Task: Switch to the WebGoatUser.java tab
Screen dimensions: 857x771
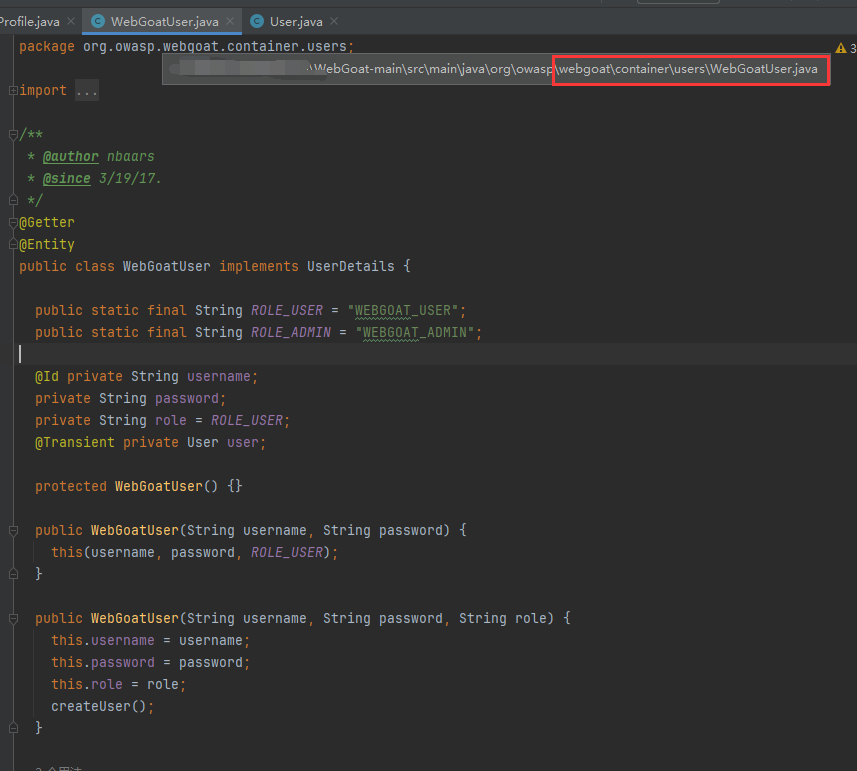Action: point(164,21)
